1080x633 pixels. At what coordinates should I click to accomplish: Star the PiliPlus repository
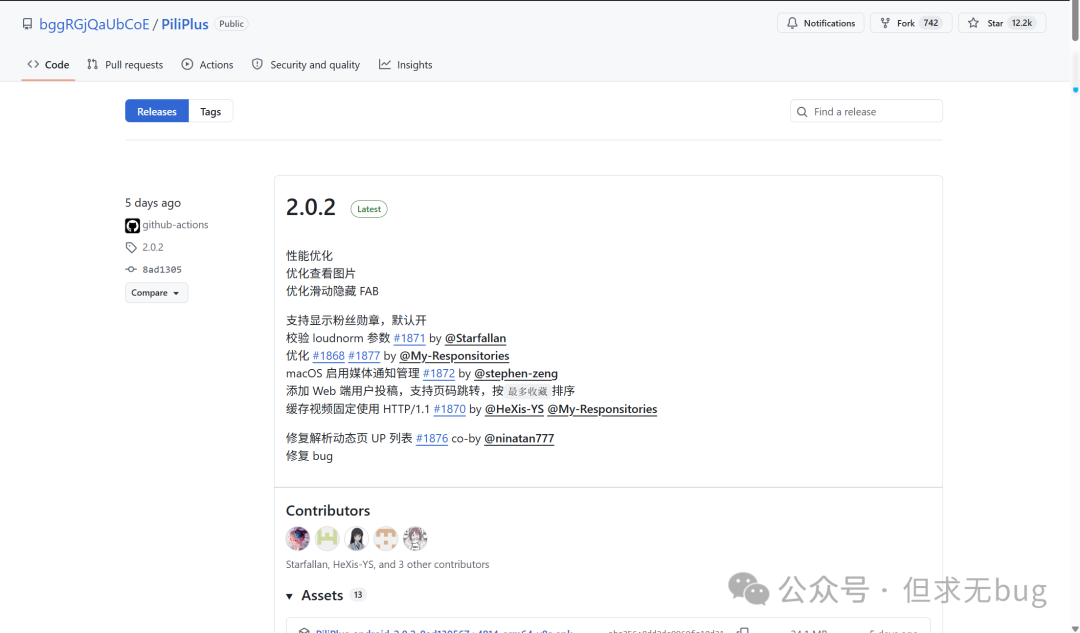pyautogui.click(x=1001, y=23)
